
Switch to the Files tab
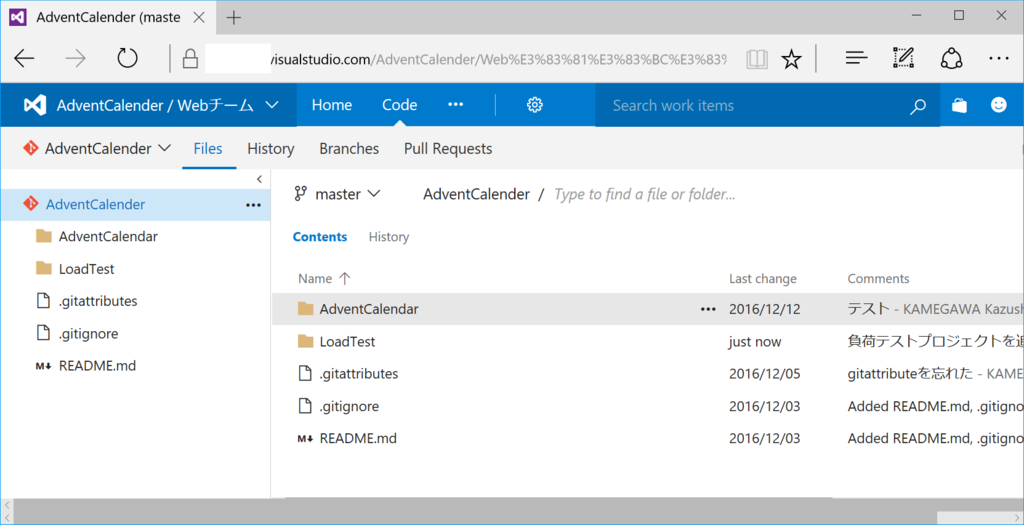pos(208,149)
